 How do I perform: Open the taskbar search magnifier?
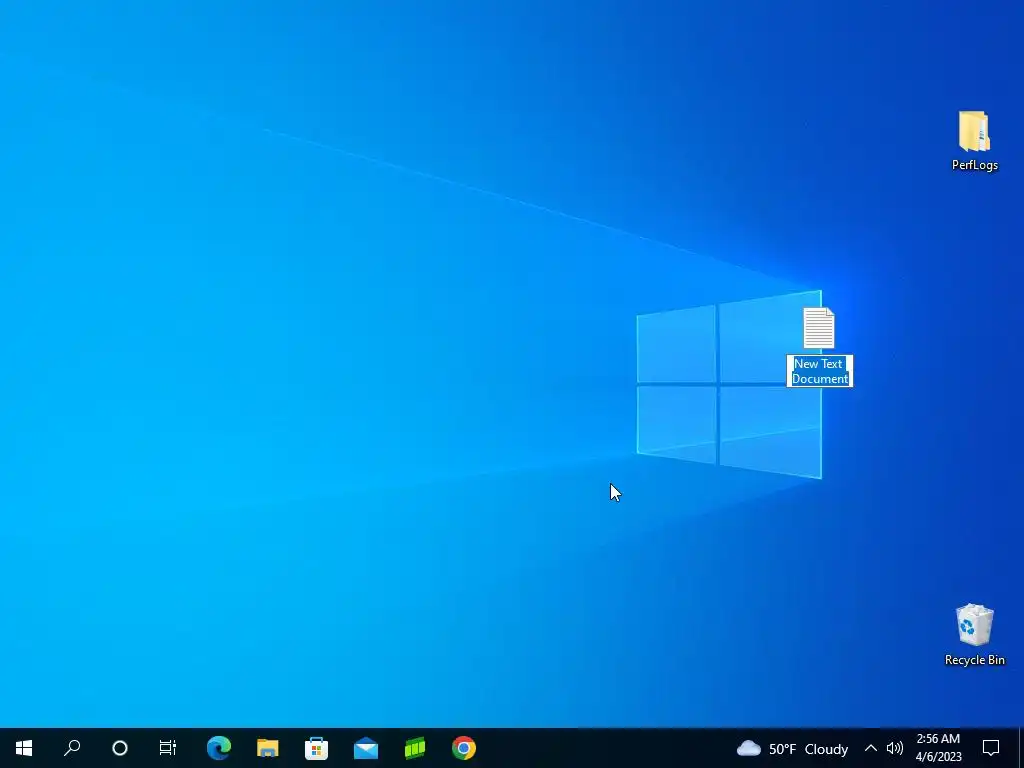pyautogui.click(x=72, y=748)
